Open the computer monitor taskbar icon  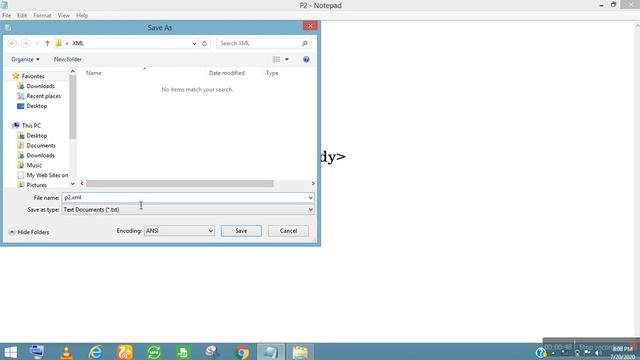(37, 352)
